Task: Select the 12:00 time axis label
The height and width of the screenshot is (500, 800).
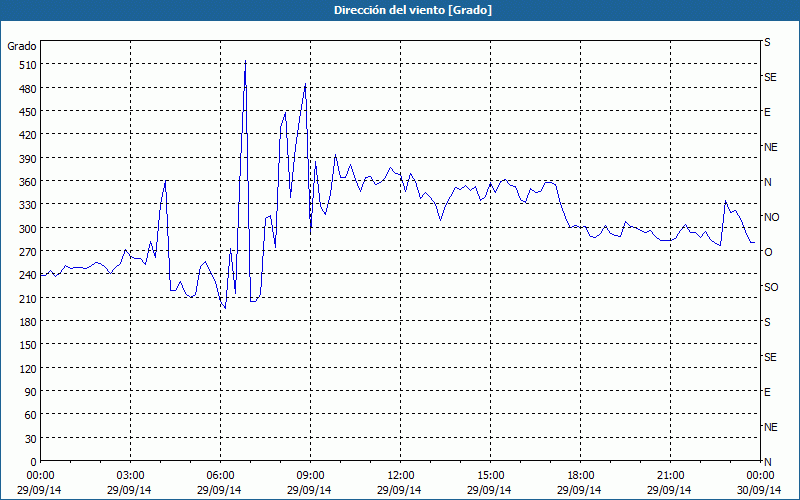Action: pos(401,476)
